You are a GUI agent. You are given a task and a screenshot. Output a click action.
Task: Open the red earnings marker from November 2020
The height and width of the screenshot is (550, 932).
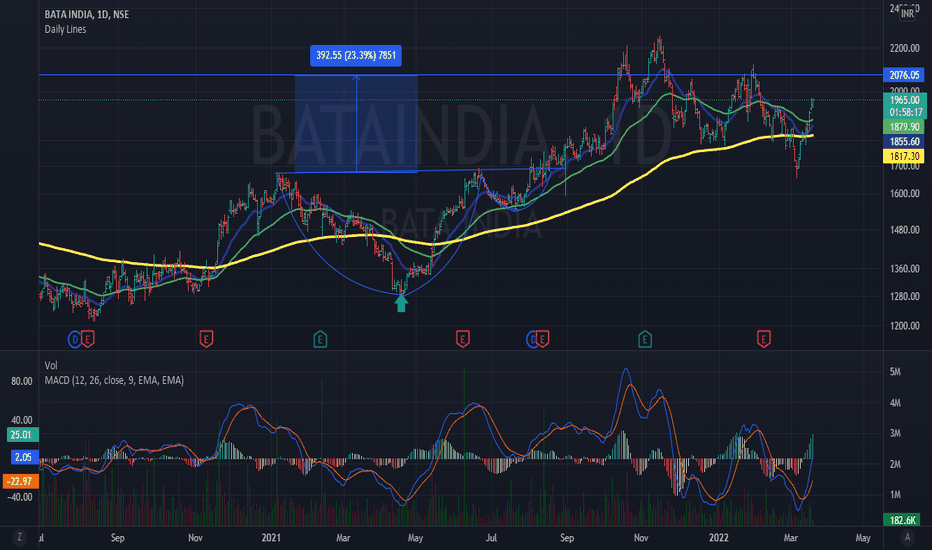[x=206, y=340]
